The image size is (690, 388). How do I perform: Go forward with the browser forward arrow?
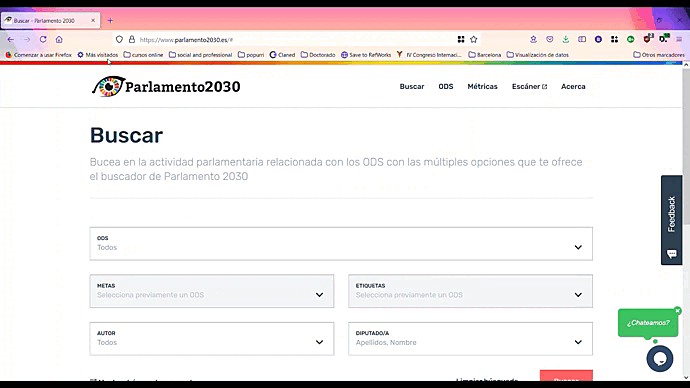(x=27, y=39)
